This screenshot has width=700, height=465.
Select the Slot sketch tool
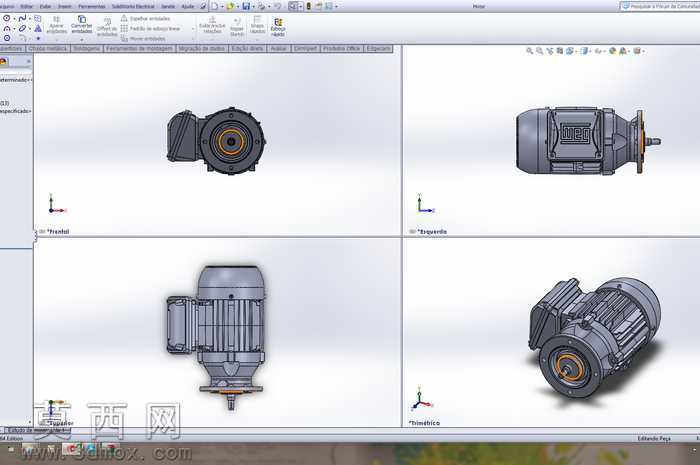tap(22, 29)
